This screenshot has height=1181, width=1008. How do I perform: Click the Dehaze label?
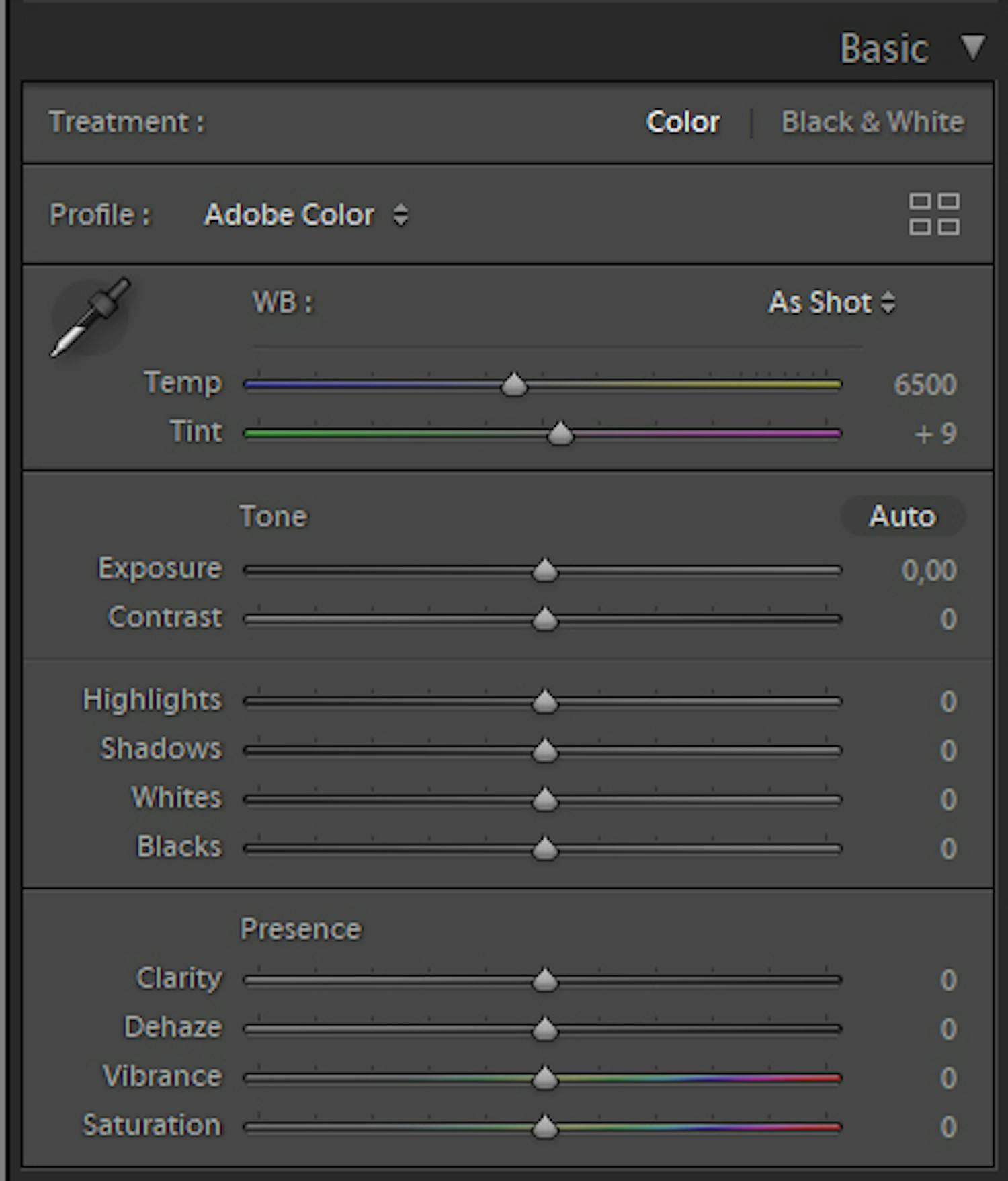(x=173, y=1027)
